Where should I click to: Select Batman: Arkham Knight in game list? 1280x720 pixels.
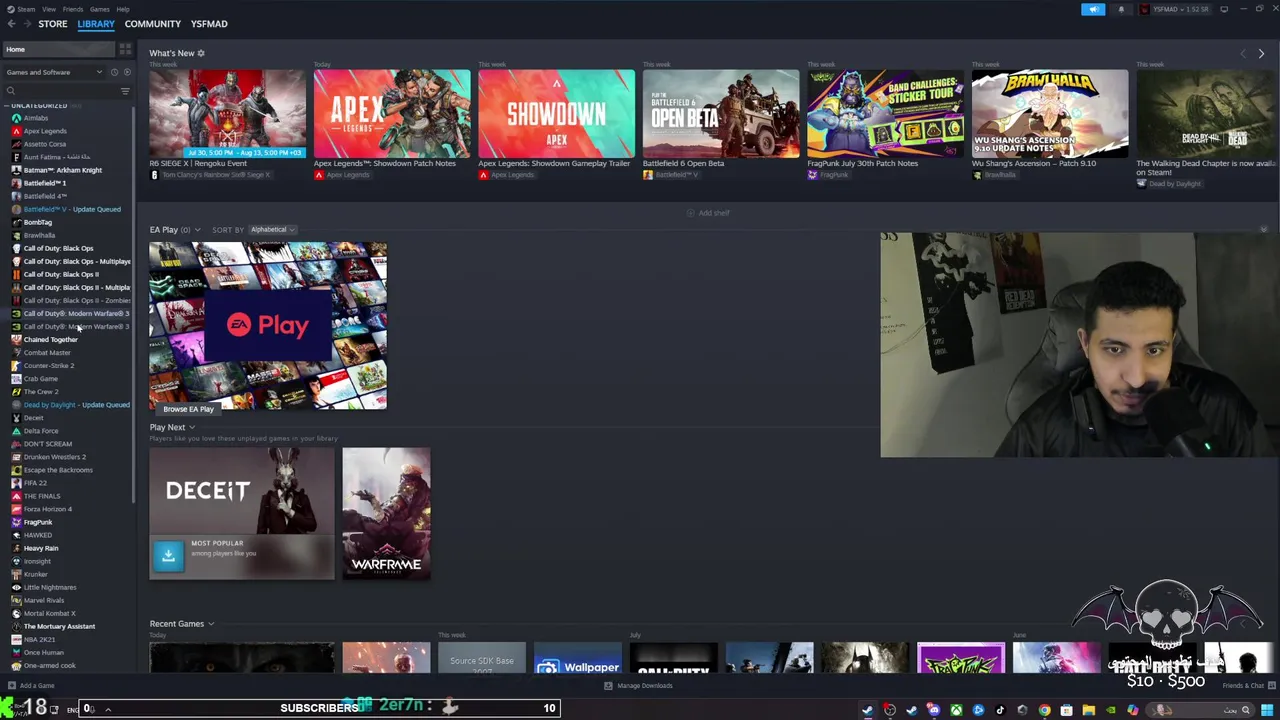point(62,170)
